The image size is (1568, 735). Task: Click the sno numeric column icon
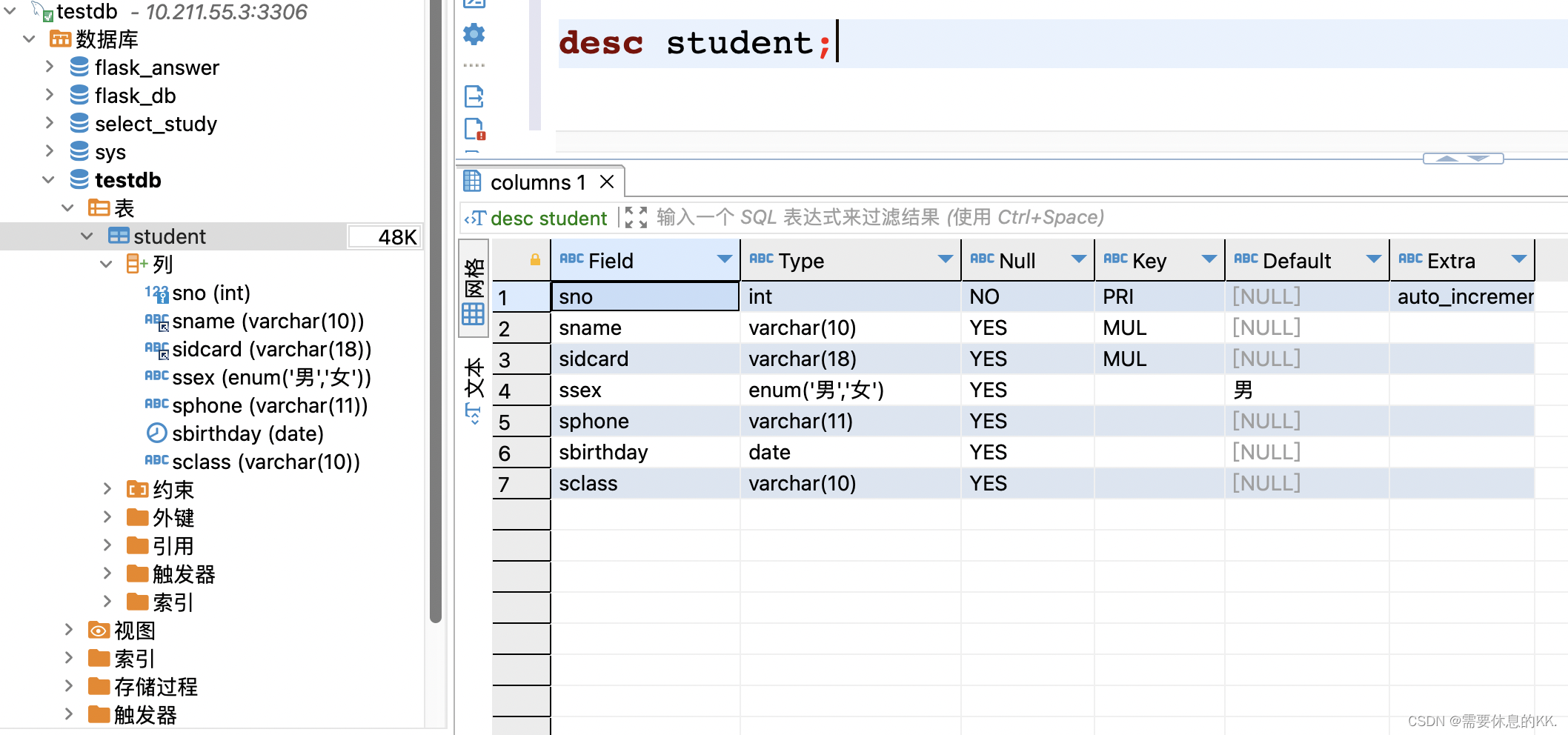click(156, 293)
